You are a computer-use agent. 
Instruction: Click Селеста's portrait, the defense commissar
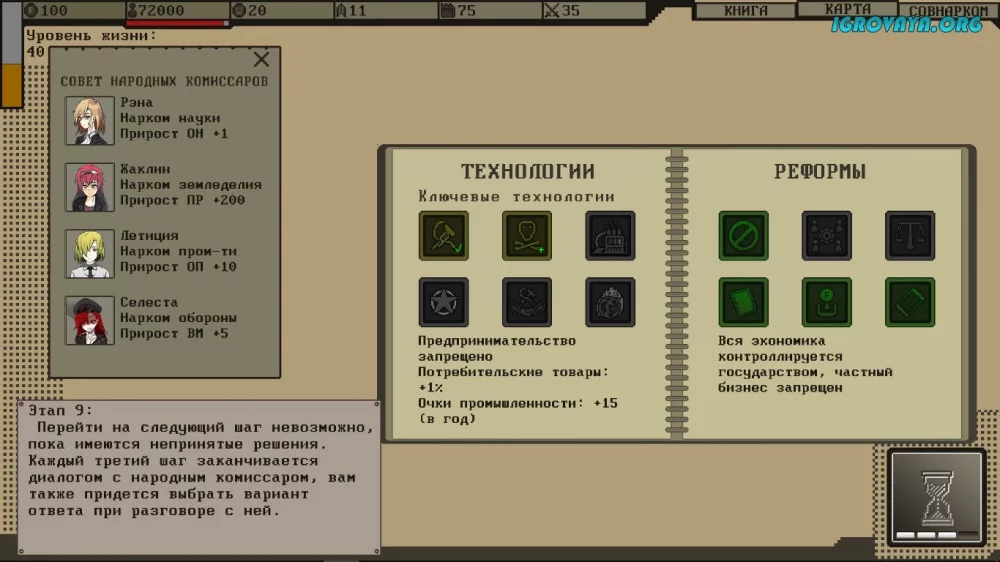[90, 320]
